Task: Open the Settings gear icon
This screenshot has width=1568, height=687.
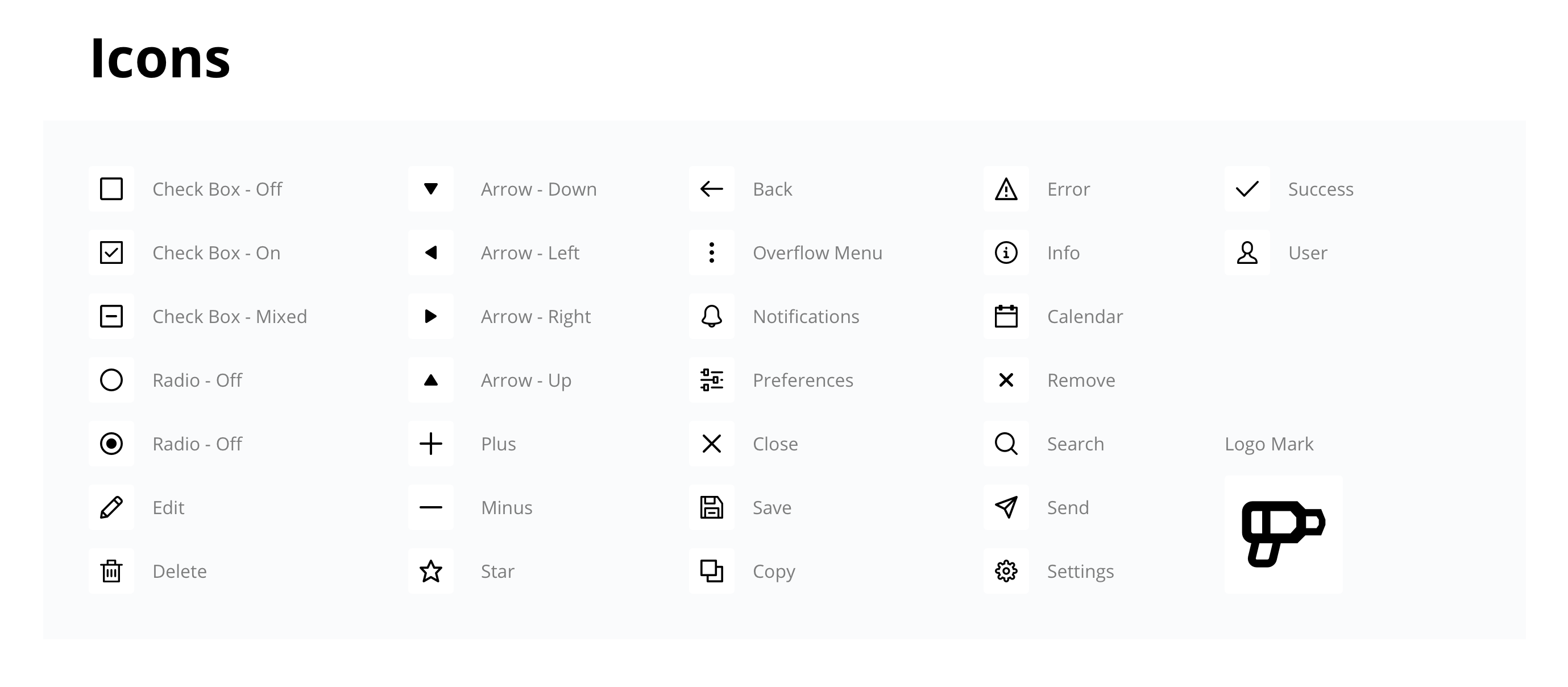Action: (x=1006, y=570)
